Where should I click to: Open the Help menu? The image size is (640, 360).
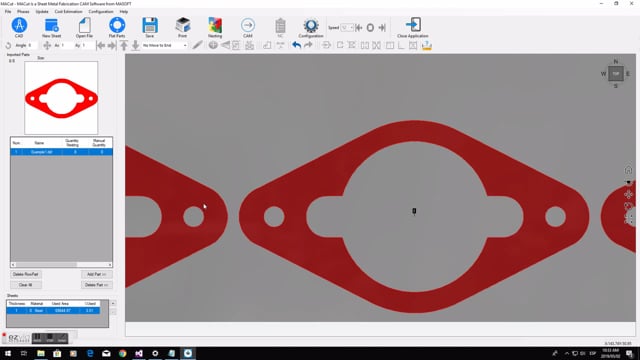tap(124, 11)
